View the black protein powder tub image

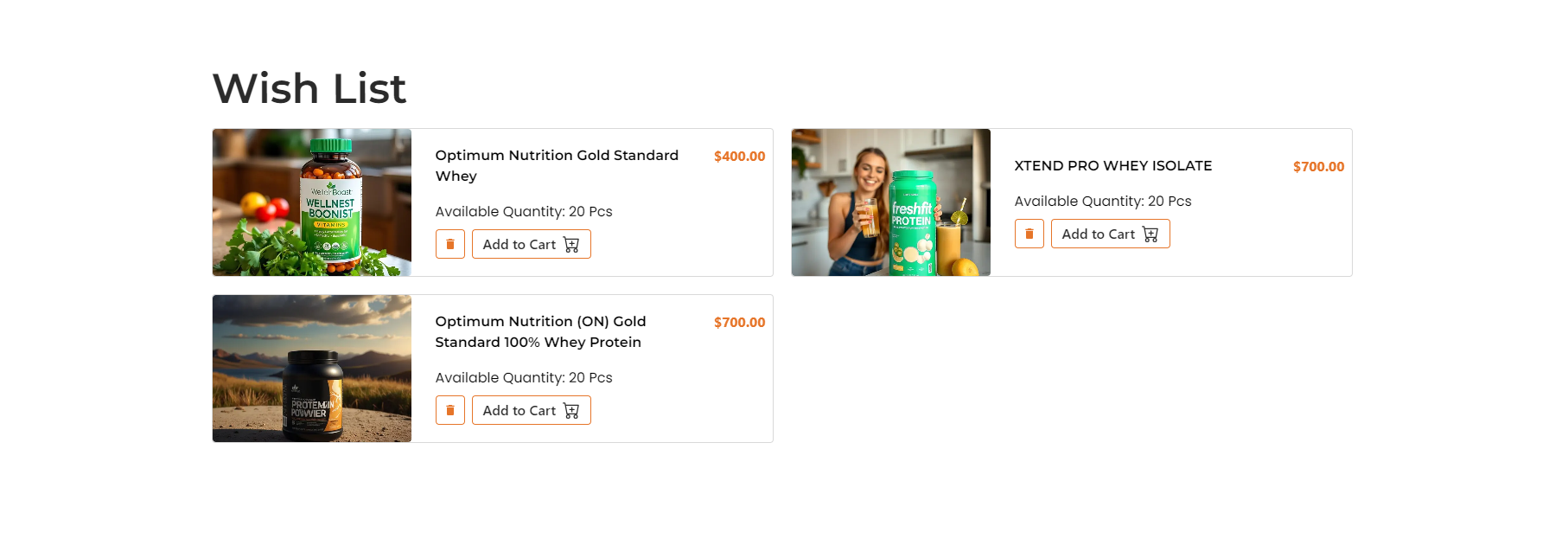point(312,369)
